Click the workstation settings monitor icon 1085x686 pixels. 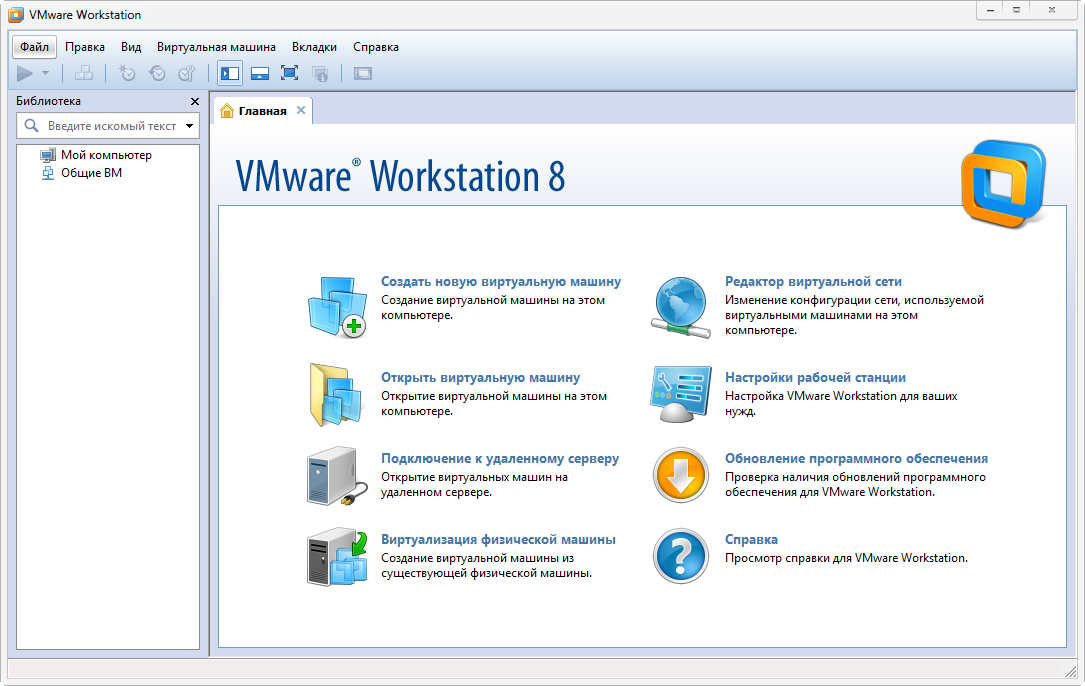[x=681, y=394]
